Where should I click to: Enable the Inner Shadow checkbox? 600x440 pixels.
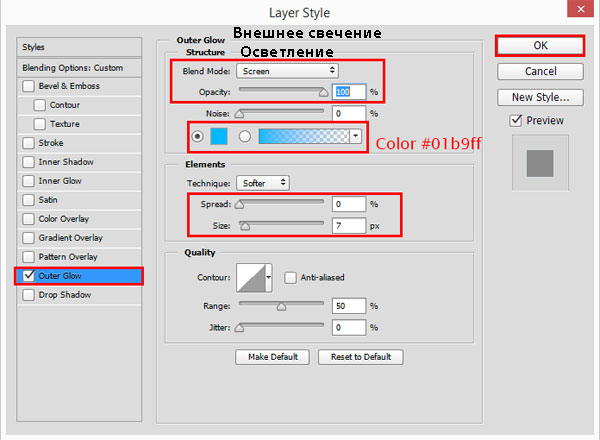tap(28, 162)
